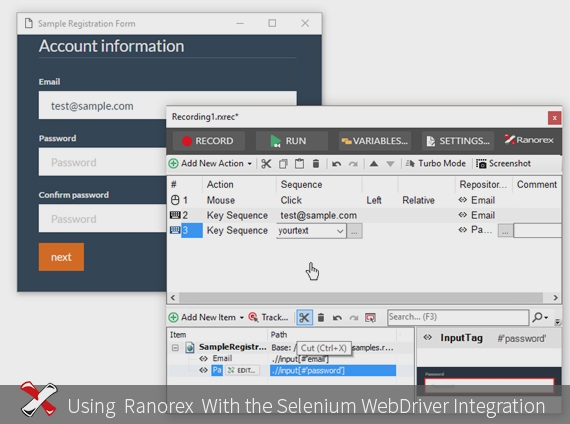Start recording with the RECORD button

coord(208,141)
